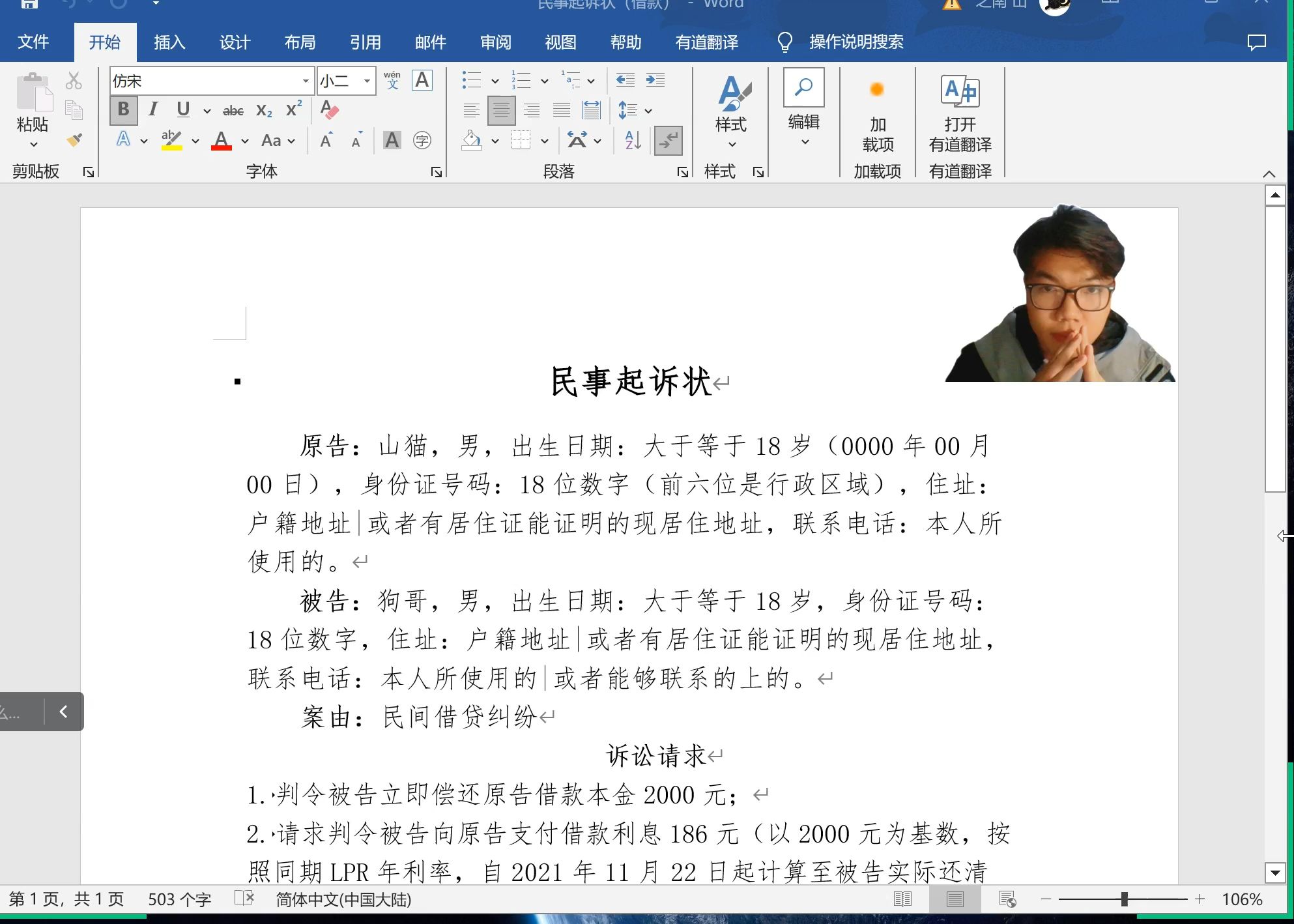Viewport: 1294px width, 924px height.
Task: Open the phonetic guide (wén) tool
Action: (392, 80)
